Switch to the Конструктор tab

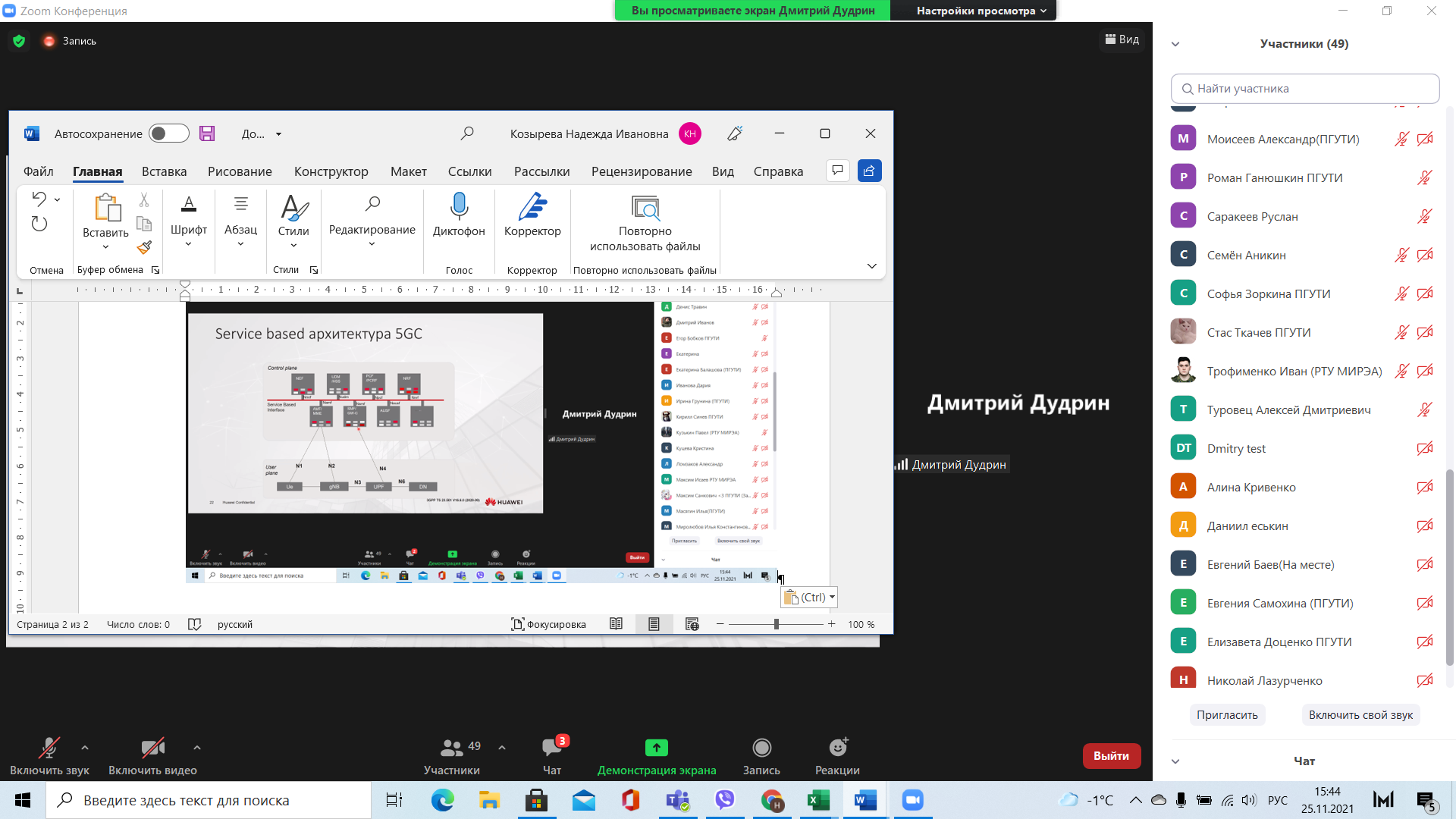331,171
